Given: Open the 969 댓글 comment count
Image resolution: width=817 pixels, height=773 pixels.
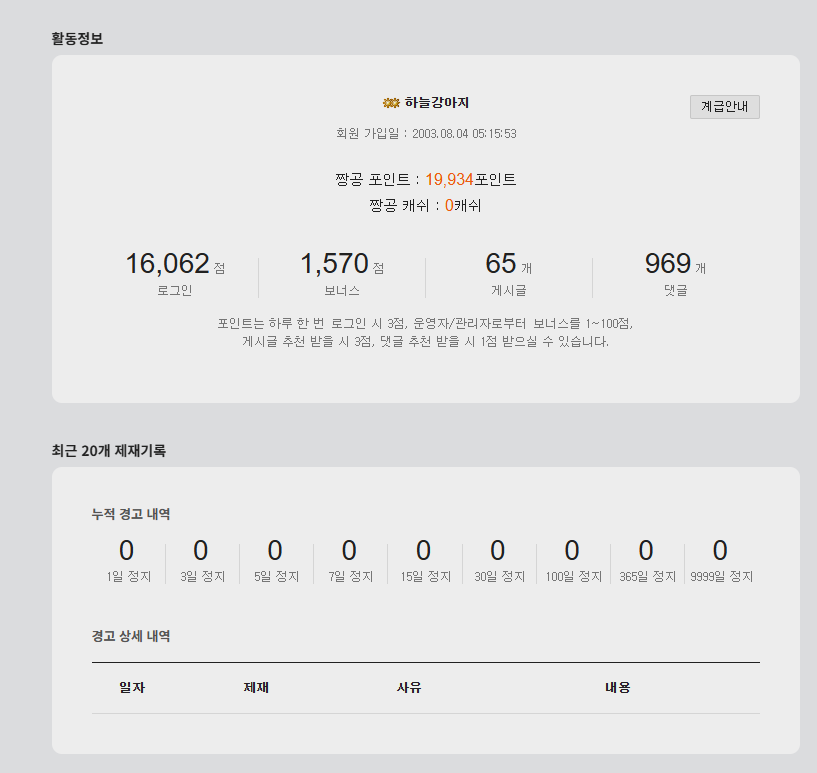Looking at the screenshot, I should [667, 264].
